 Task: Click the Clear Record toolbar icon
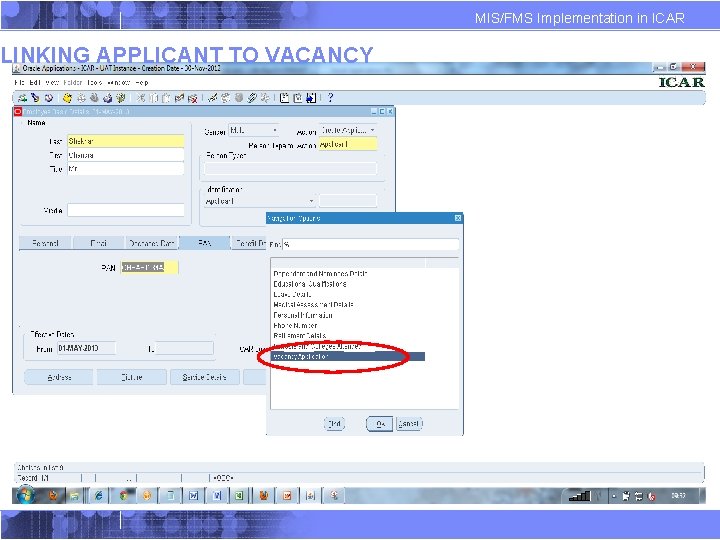pos(180,98)
